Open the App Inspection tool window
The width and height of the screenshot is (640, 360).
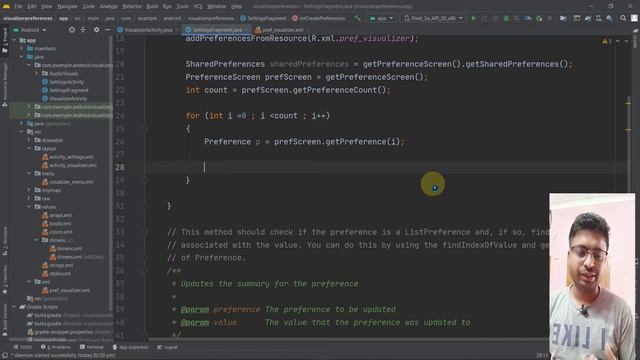tap(130, 347)
